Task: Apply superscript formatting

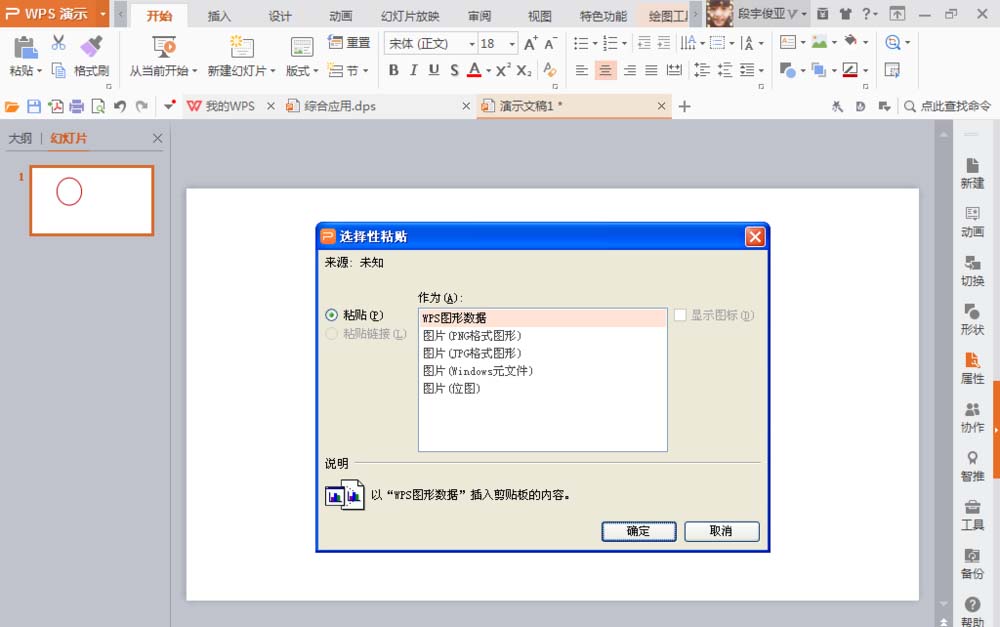Action: (x=503, y=70)
